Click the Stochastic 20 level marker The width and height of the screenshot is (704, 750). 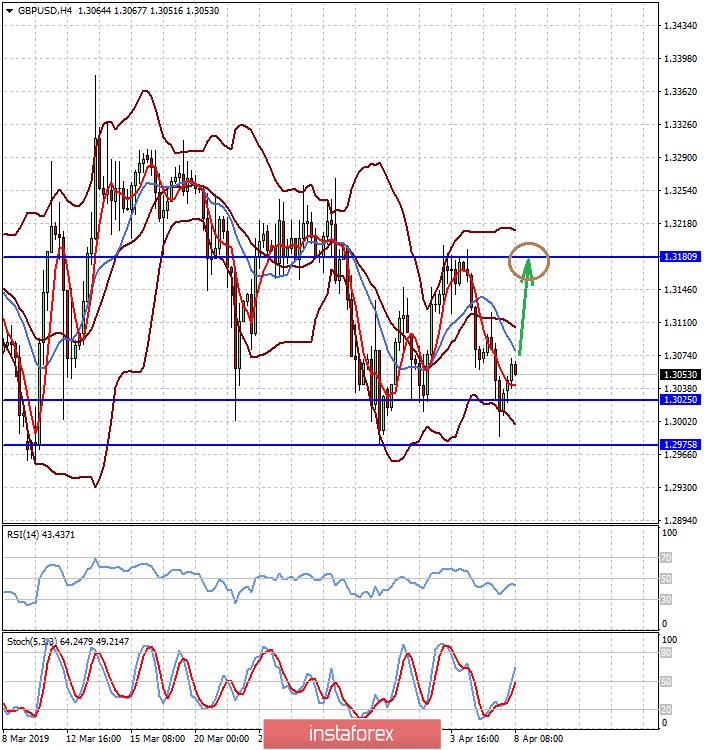(x=666, y=710)
